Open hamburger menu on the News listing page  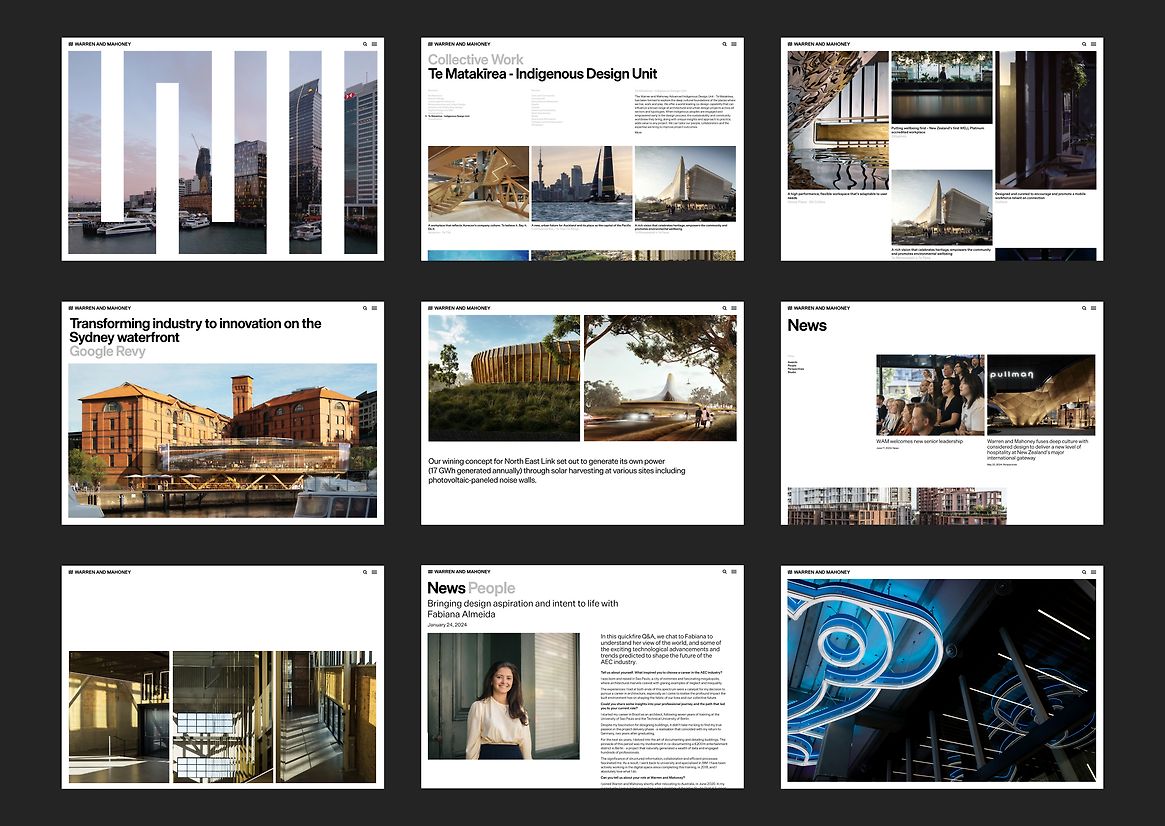(1094, 308)
